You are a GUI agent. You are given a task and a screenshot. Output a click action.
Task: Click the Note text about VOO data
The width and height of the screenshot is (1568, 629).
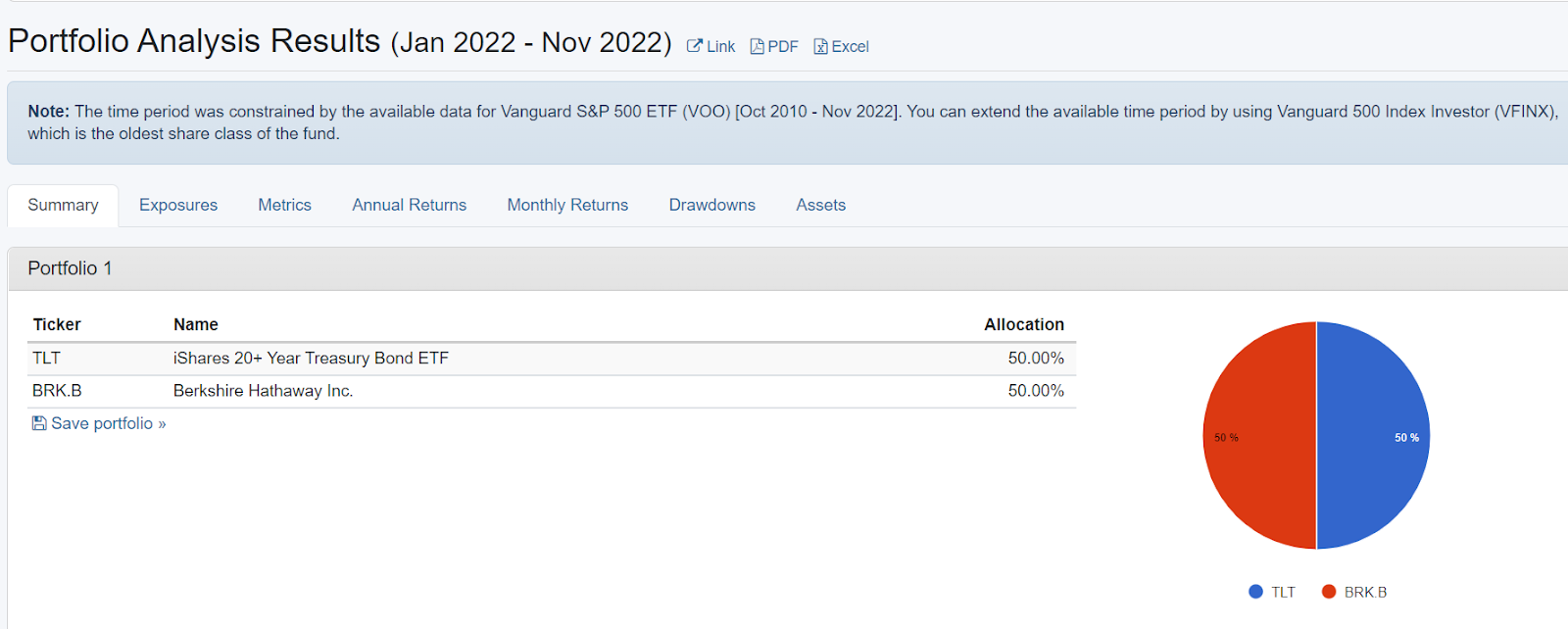792,122
